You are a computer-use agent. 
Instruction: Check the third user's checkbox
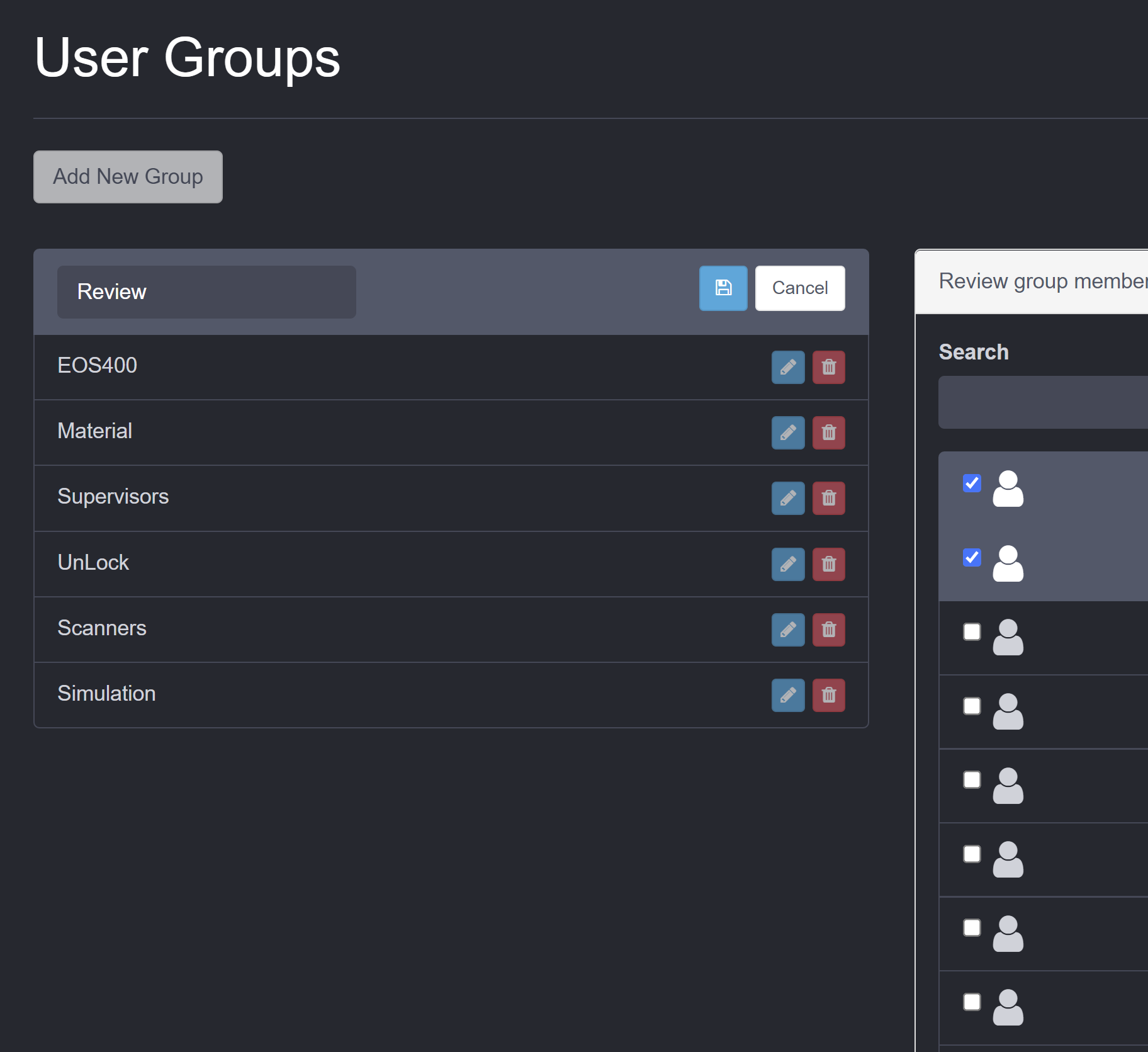[972, 631]
